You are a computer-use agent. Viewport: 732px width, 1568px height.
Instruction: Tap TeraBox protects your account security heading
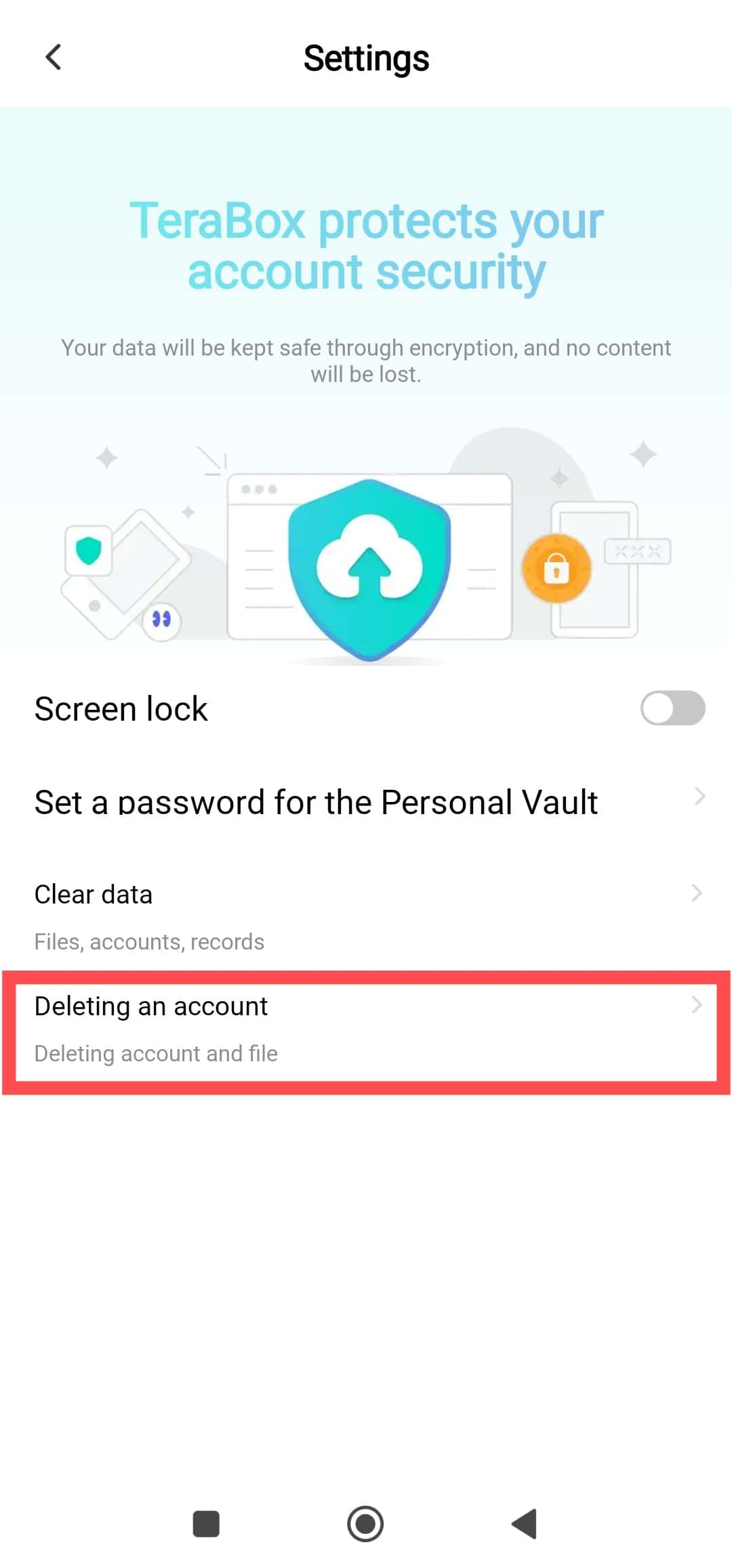(x=366, y=247)
